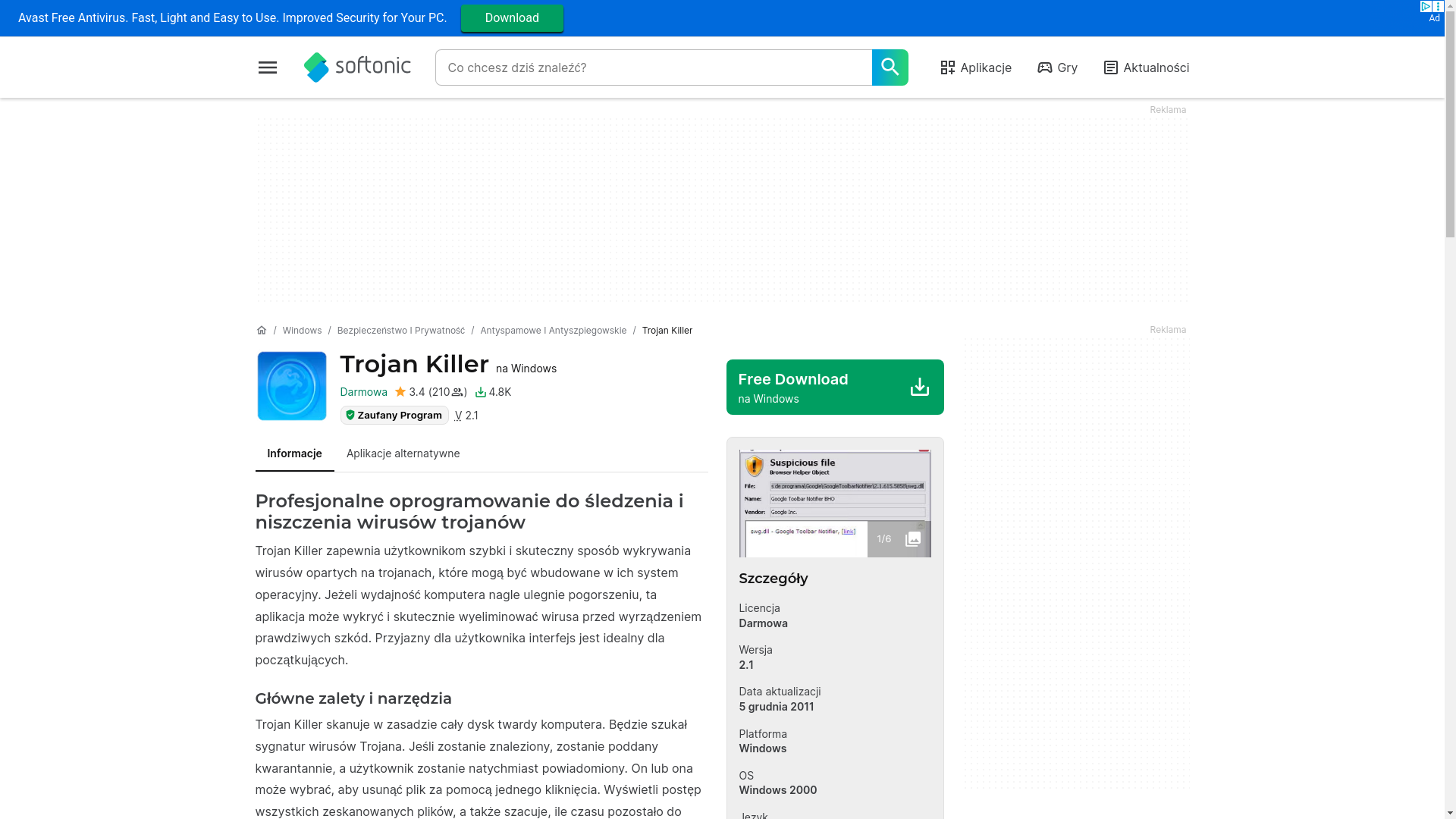Click the Zaufany Program badge
The width and height of the screenshot is (1456, 819).
pos(394,415)
